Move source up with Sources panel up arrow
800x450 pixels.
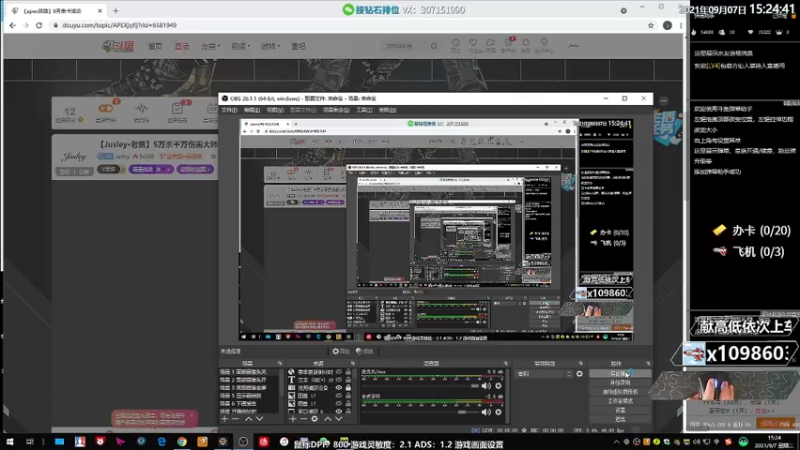(328, 418)
